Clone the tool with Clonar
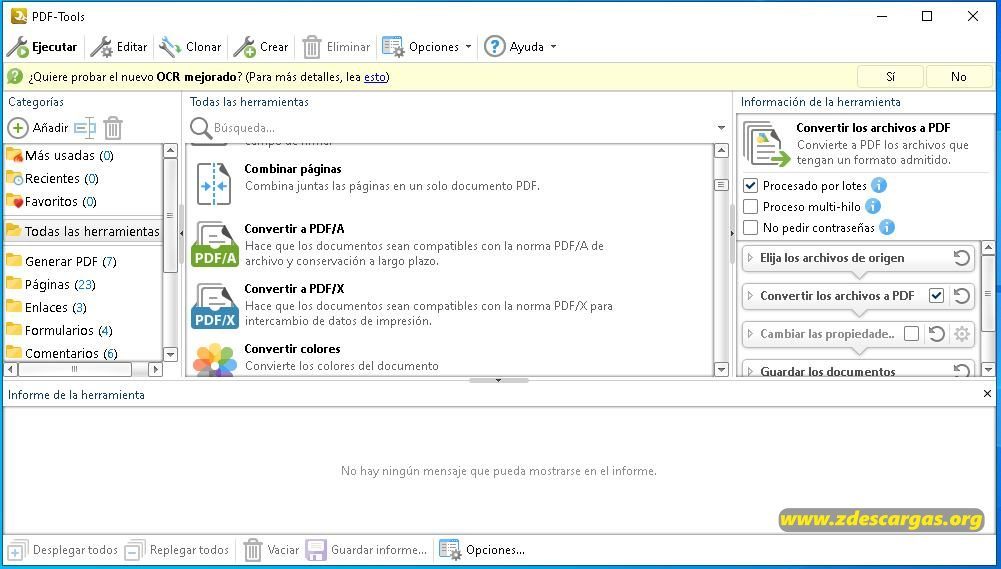The height and width of the screenshot is (569, 1001). coord(190,47)
